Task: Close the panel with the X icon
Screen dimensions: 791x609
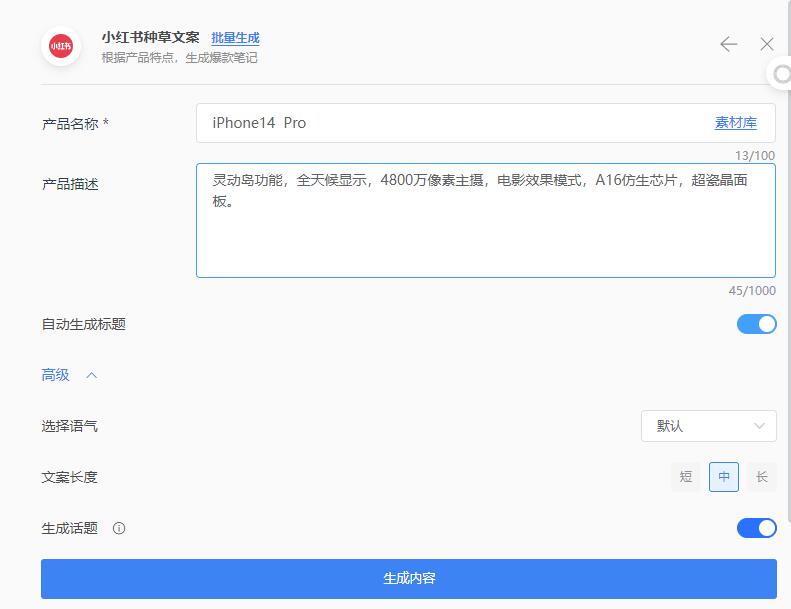Action: (767, 44)
